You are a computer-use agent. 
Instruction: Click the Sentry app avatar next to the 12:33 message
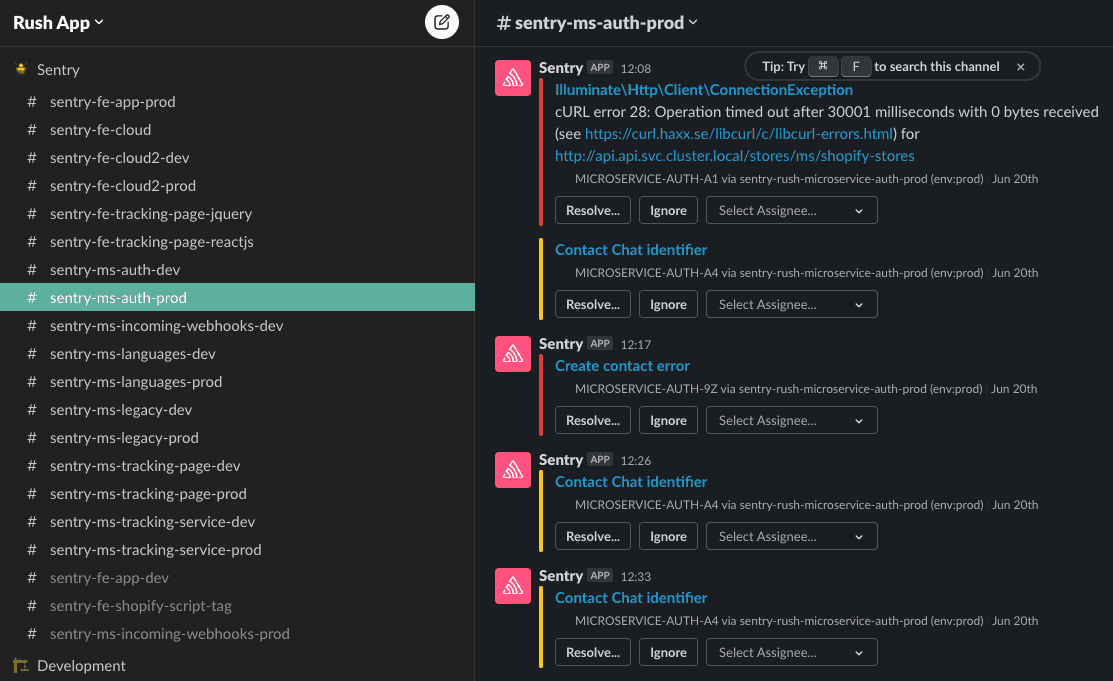click(512, 586)
